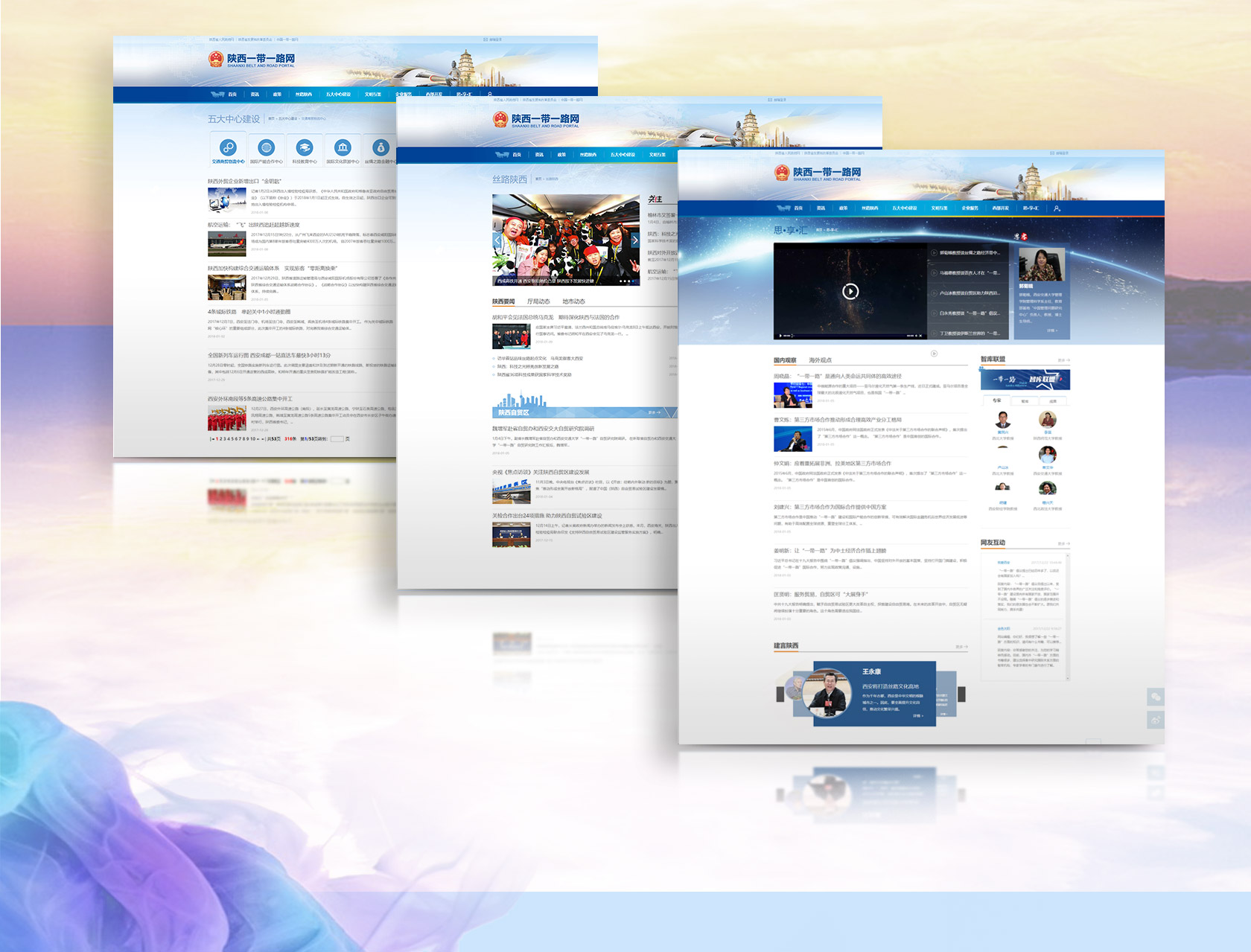Switch to the 厅局动态 tab
The width and height of the screenshot is (1251, 952).
click(x=538, y=301)
